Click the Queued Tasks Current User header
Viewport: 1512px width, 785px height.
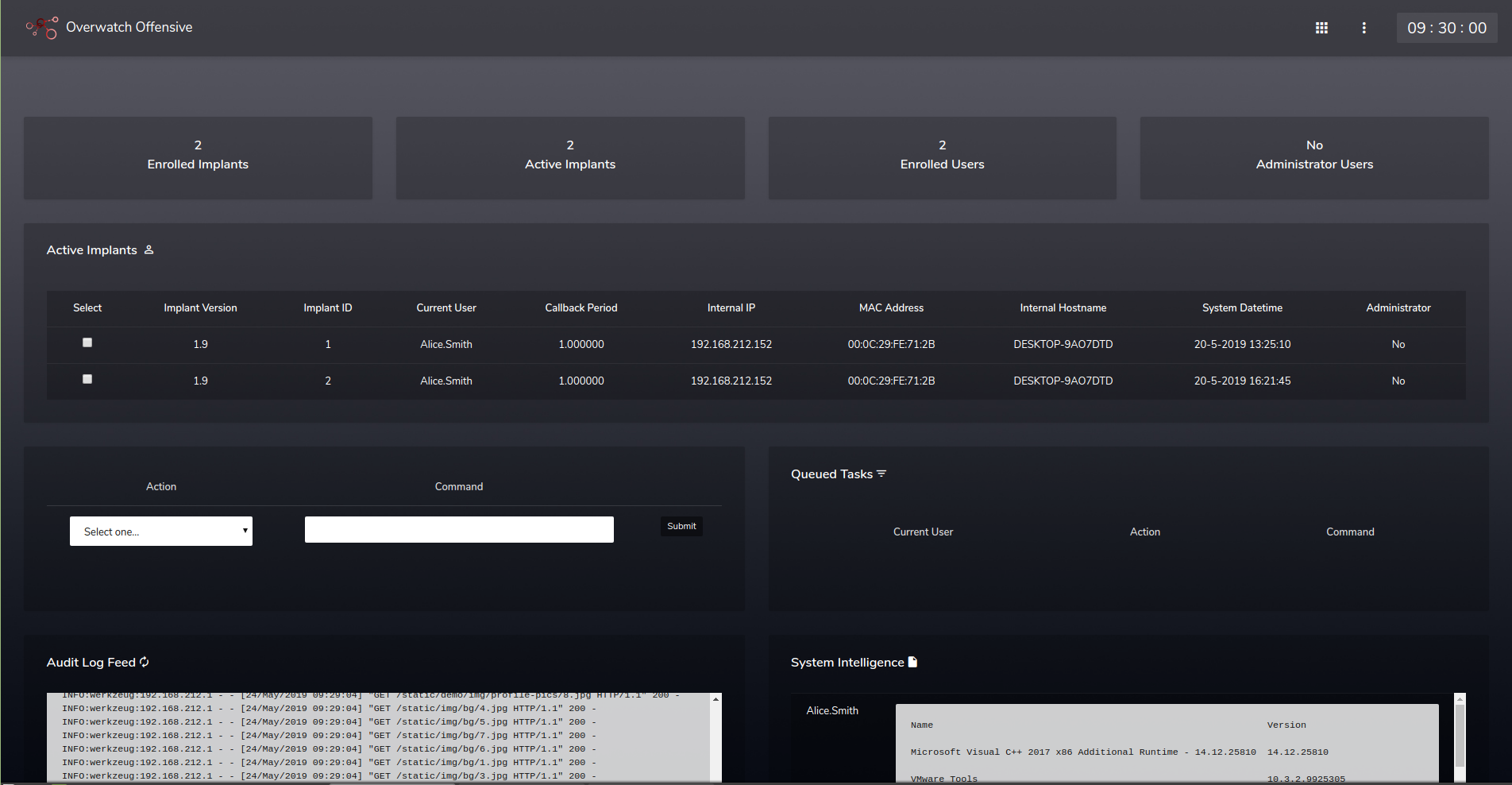[923, 532]
